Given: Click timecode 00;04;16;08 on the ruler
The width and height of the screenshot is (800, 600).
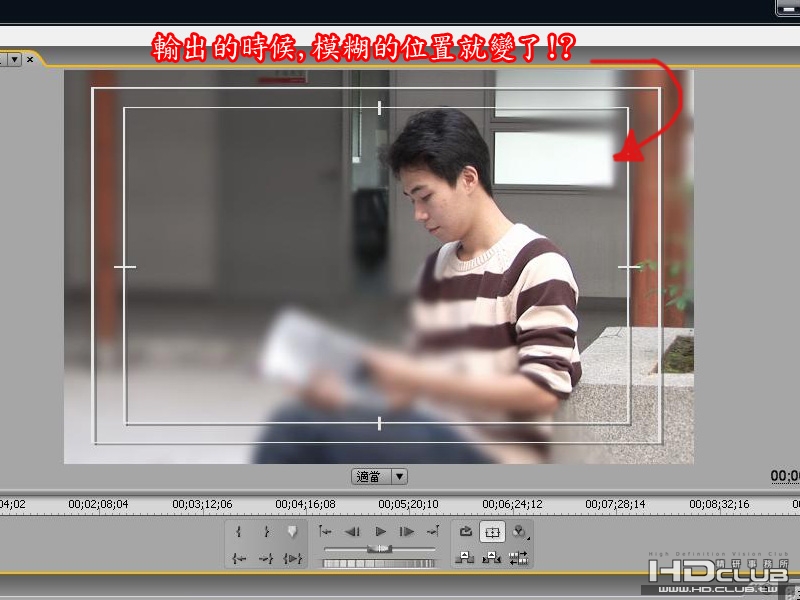Looking at the screenshot, I should point(306,504).
